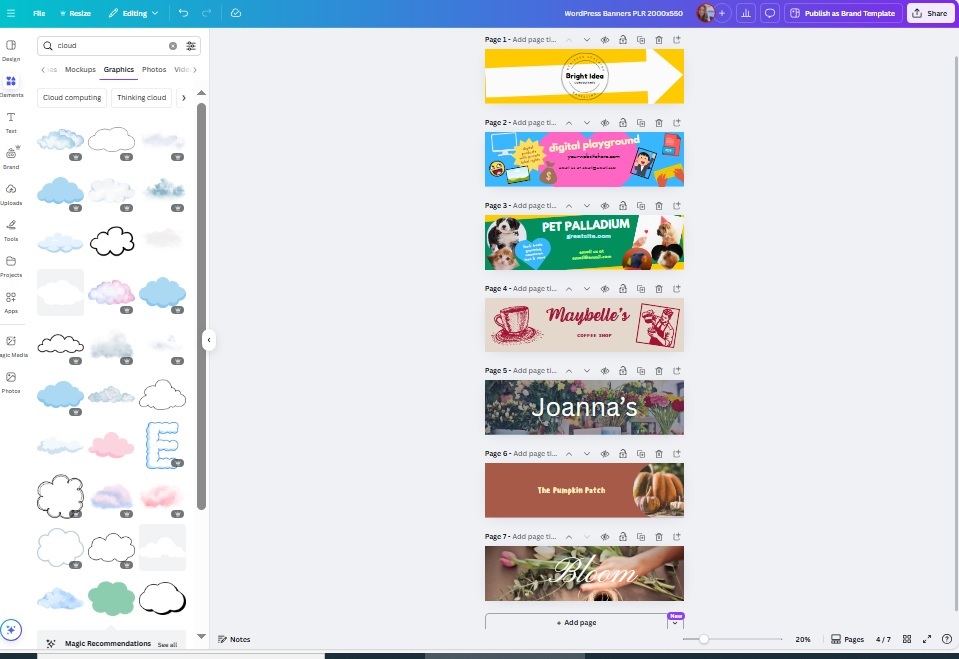
Task: Add a page after Page 6
Action: [x=676, y=453]
